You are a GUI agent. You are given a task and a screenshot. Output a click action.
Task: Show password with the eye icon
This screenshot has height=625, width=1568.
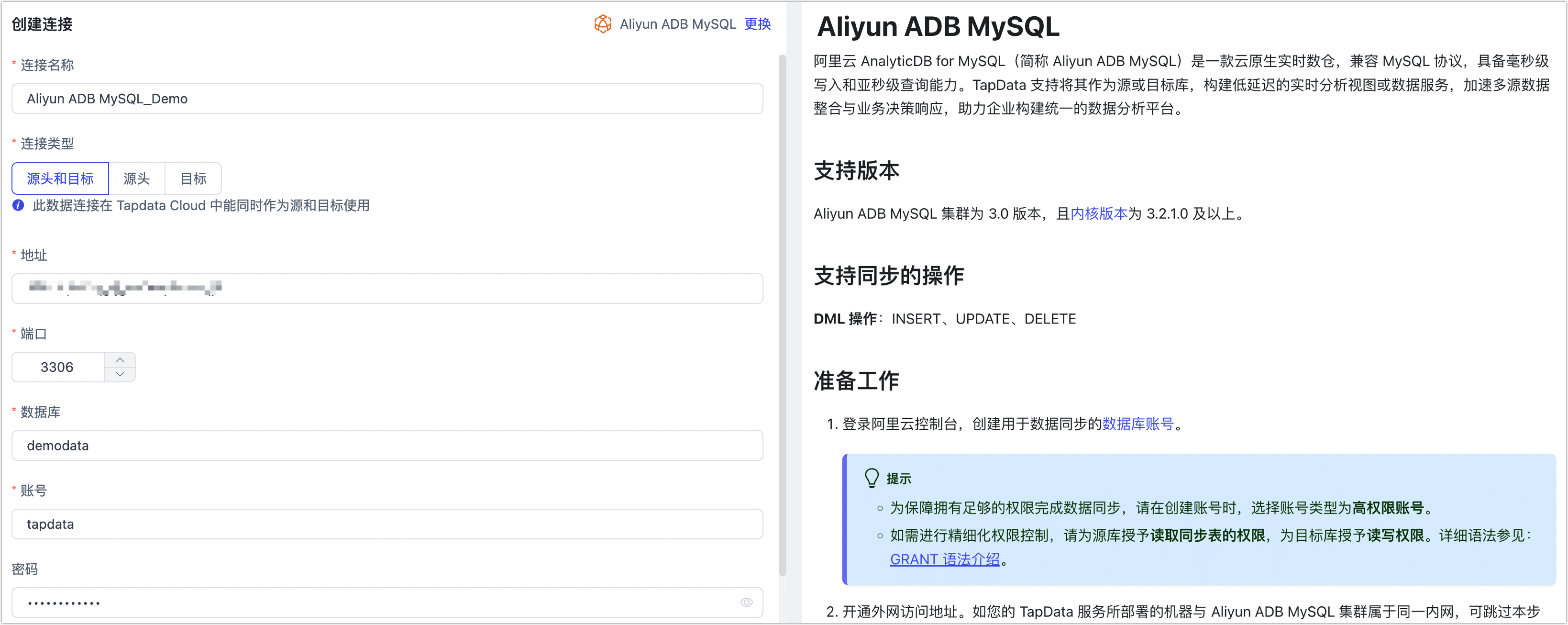point(746,602)
